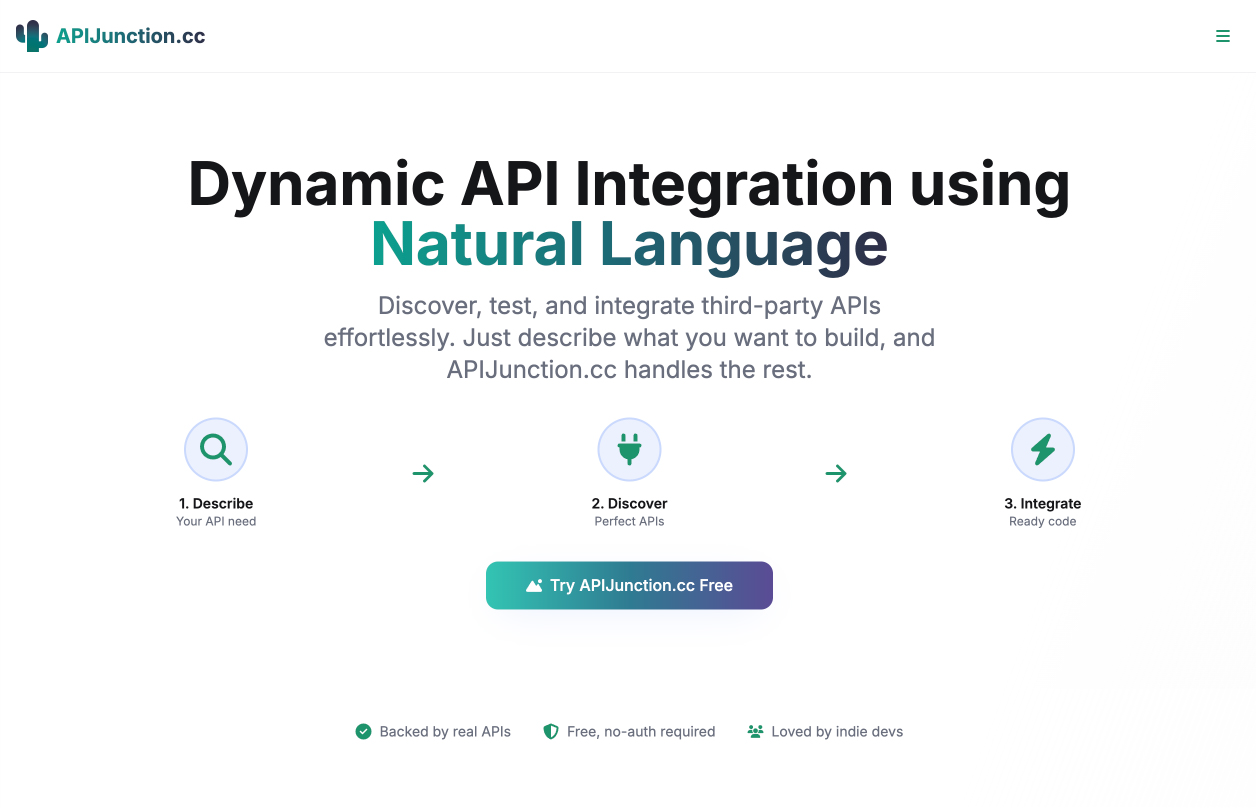Click the plug Discover icon
The width and height of the screenshot is (1257, 808).
click(x=629, y=450)
